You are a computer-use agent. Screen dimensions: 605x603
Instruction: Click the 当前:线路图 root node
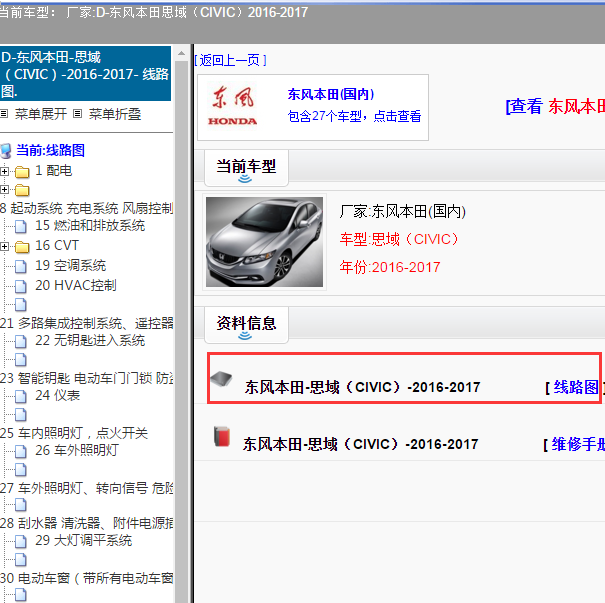tap(51, 150)
